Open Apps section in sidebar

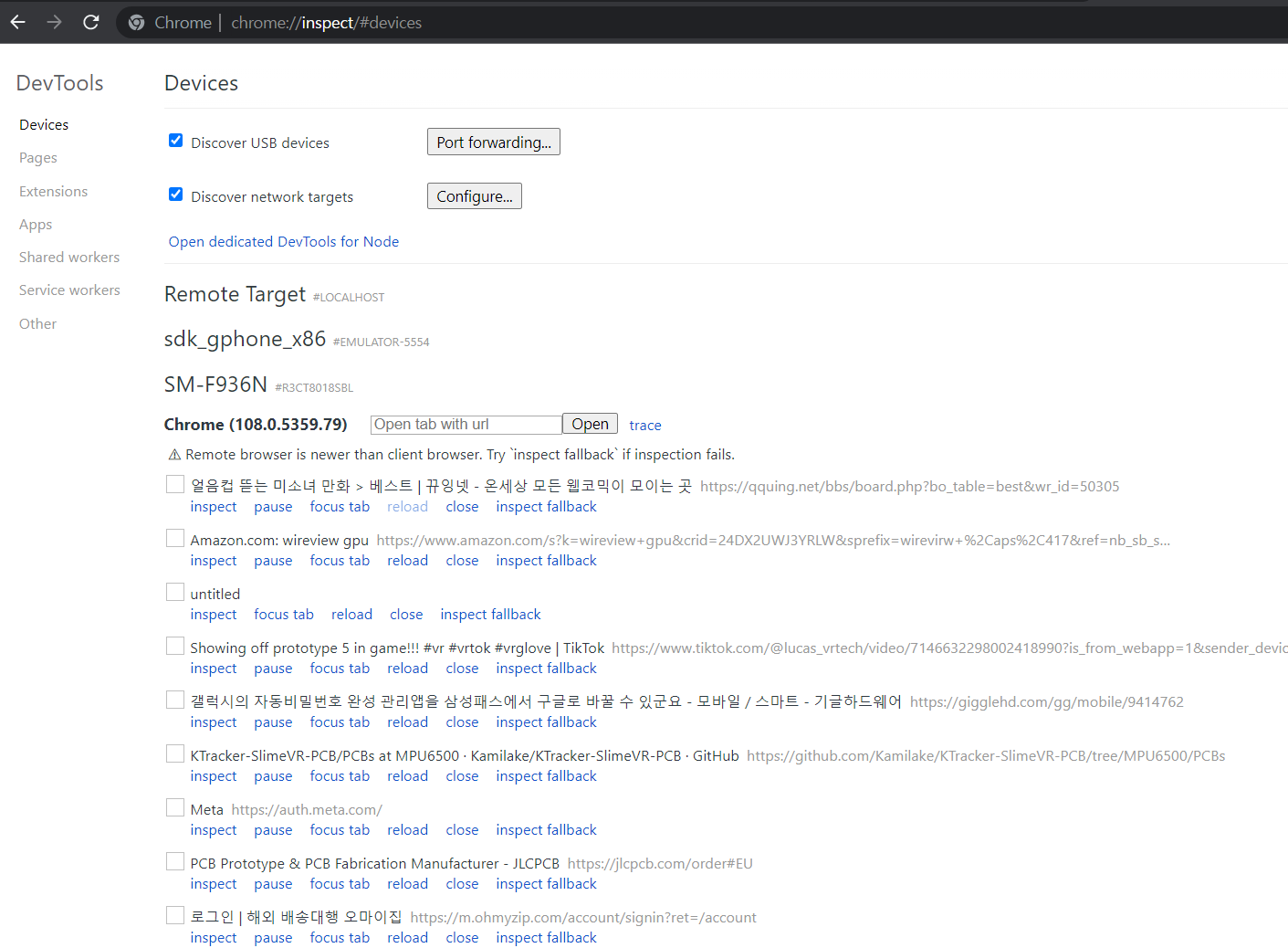point(36,225)
